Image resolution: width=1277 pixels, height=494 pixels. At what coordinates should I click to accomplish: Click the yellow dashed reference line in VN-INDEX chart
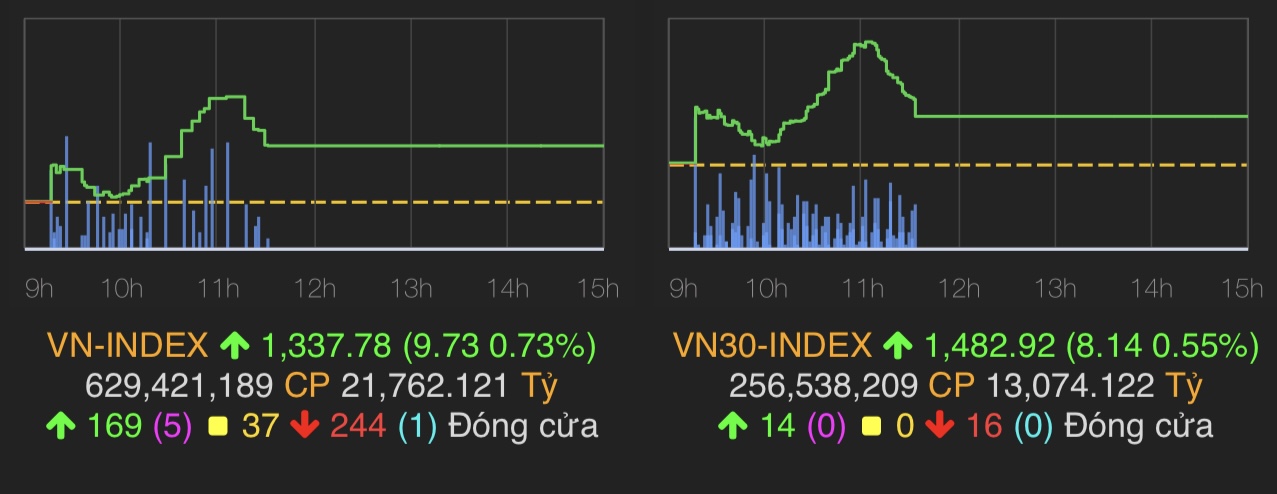coord(400,202)
